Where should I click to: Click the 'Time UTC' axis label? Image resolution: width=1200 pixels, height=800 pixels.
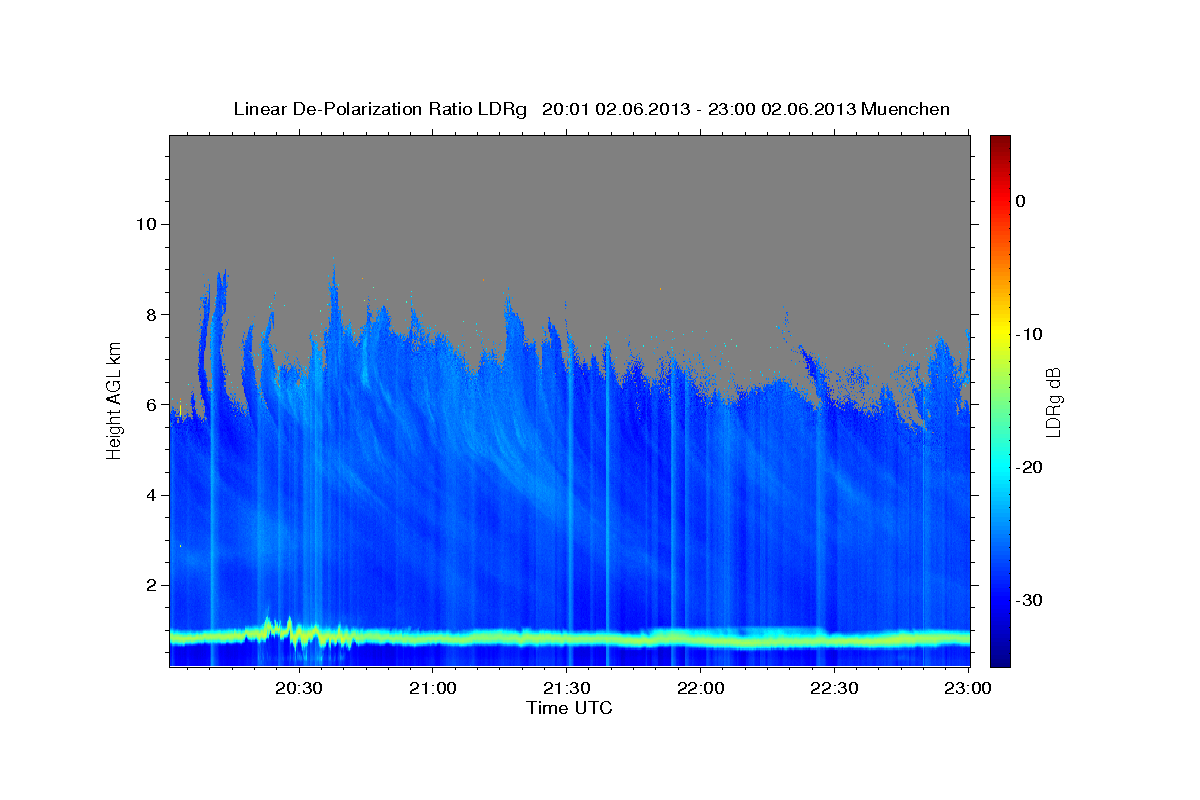point(569,708)
